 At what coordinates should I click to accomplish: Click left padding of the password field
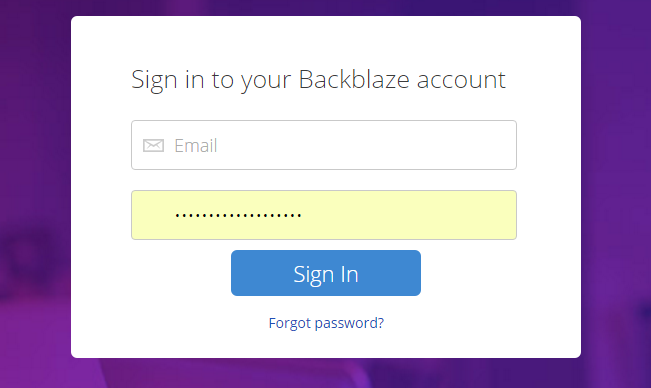coord(153,215)
